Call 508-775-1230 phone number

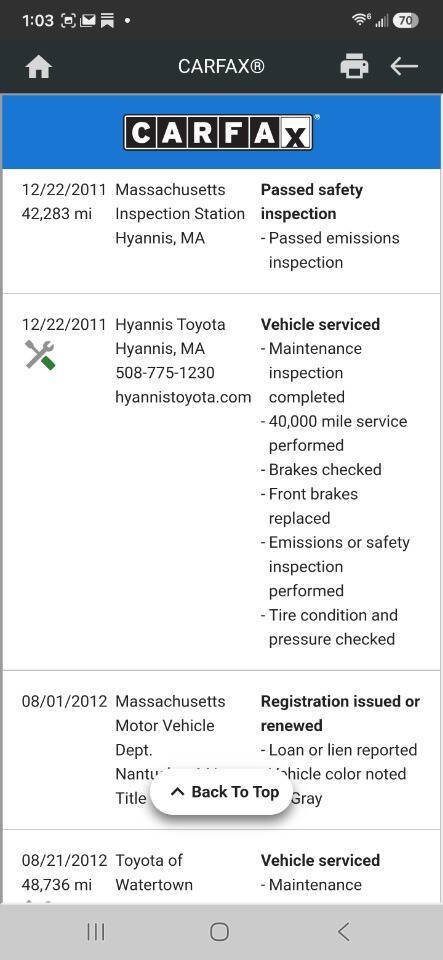[x=165, y=373]
